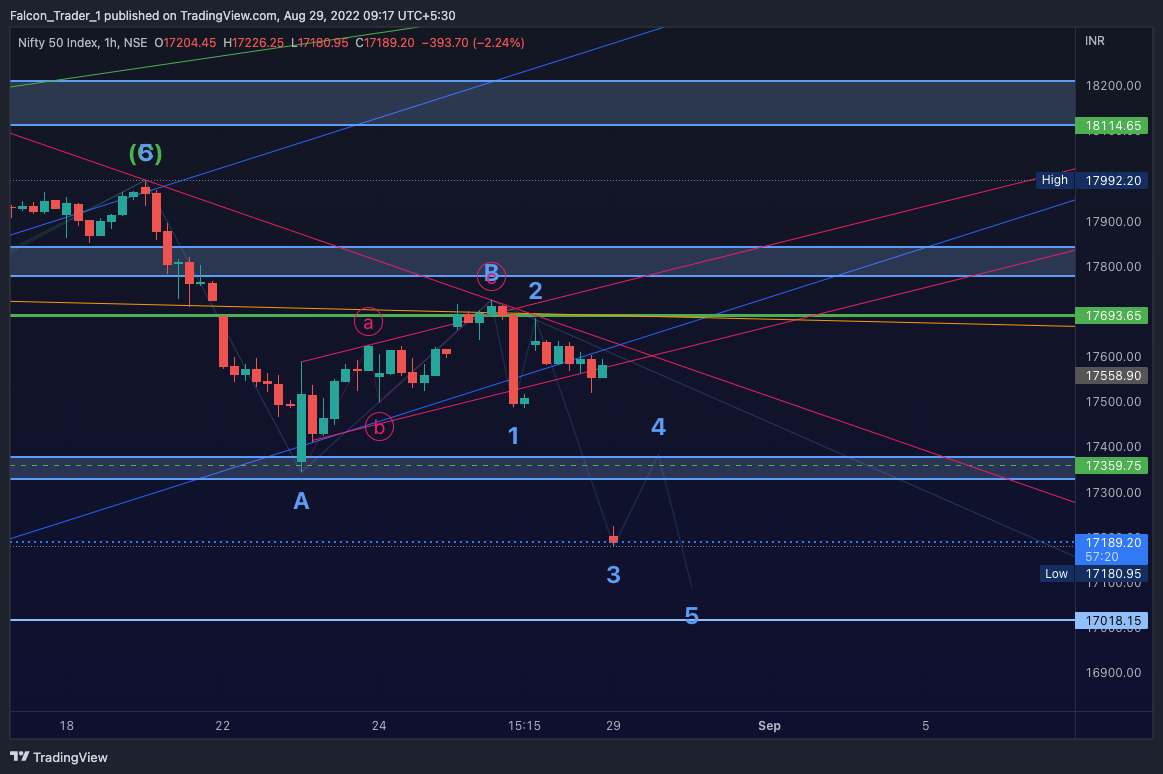
Task: Click the blue wave label '2'
Action: tap(536, 291)
